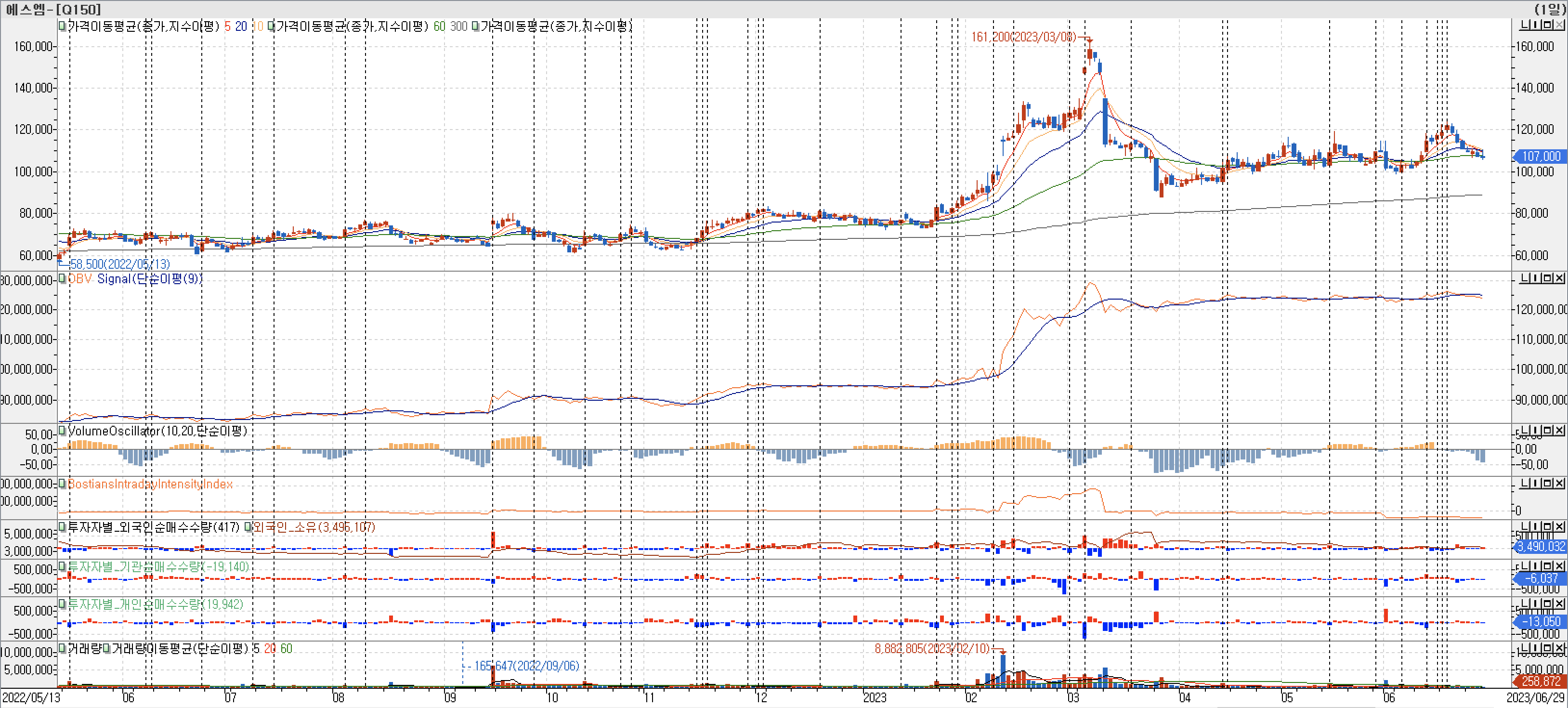Toggle the first 가격이동평균 indicator box
This screenshot has height=708, width=1568.
pyautogui.click(x=62, y=26)
